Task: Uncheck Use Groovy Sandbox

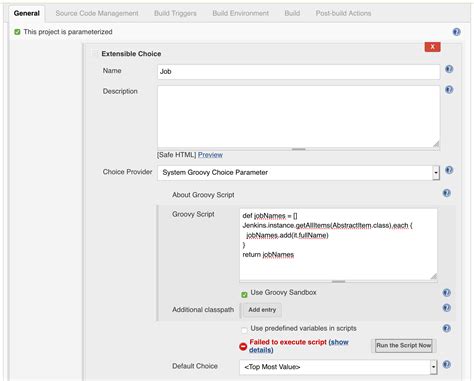Action: point(244,295)
